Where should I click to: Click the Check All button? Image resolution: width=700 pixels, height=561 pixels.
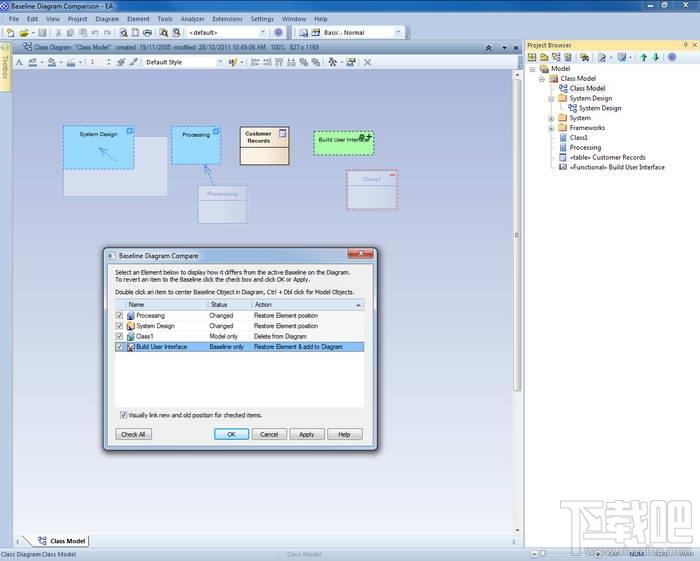click(133, 434)
